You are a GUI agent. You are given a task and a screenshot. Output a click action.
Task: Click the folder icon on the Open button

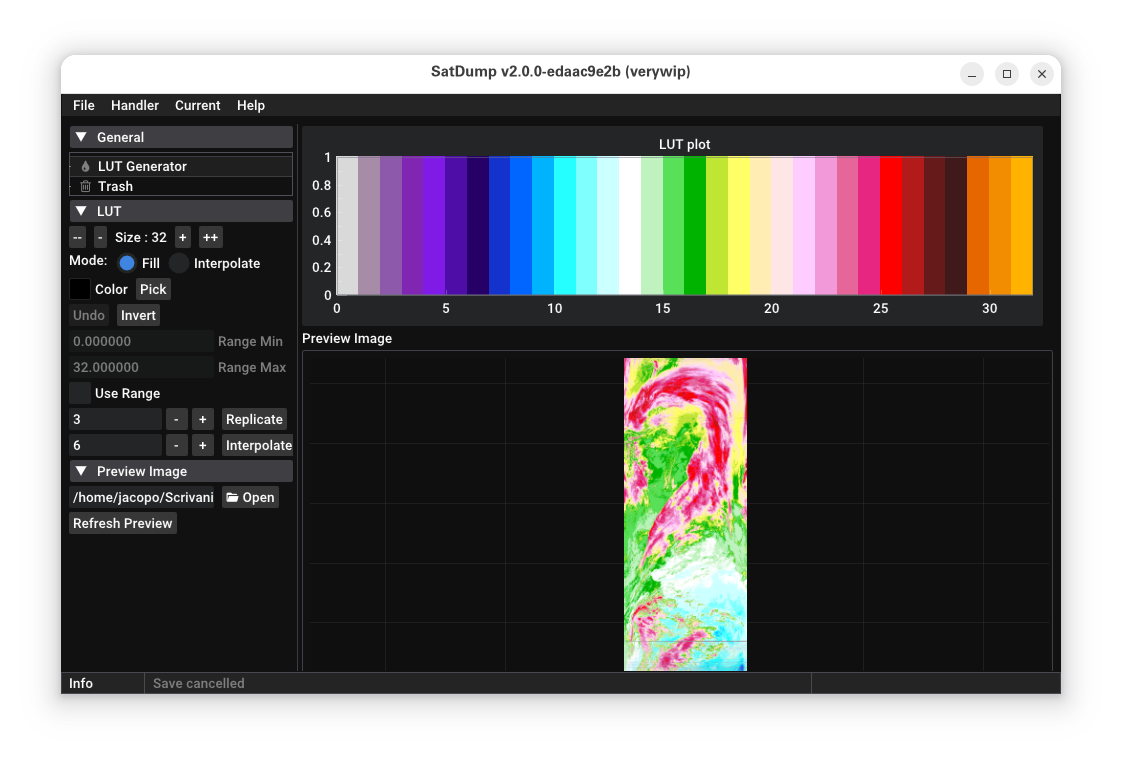pos(233,497)
